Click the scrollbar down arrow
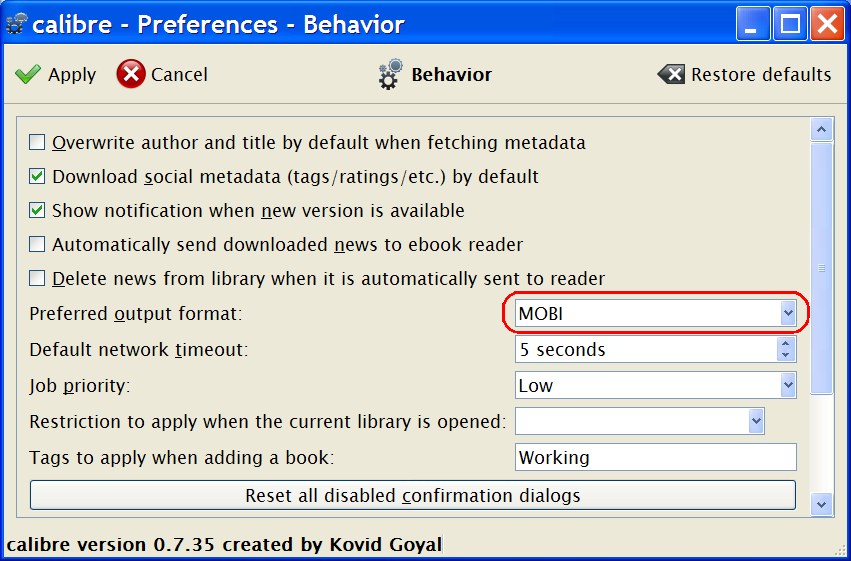Screen dimensions: 851x561 tap(821, 505)
